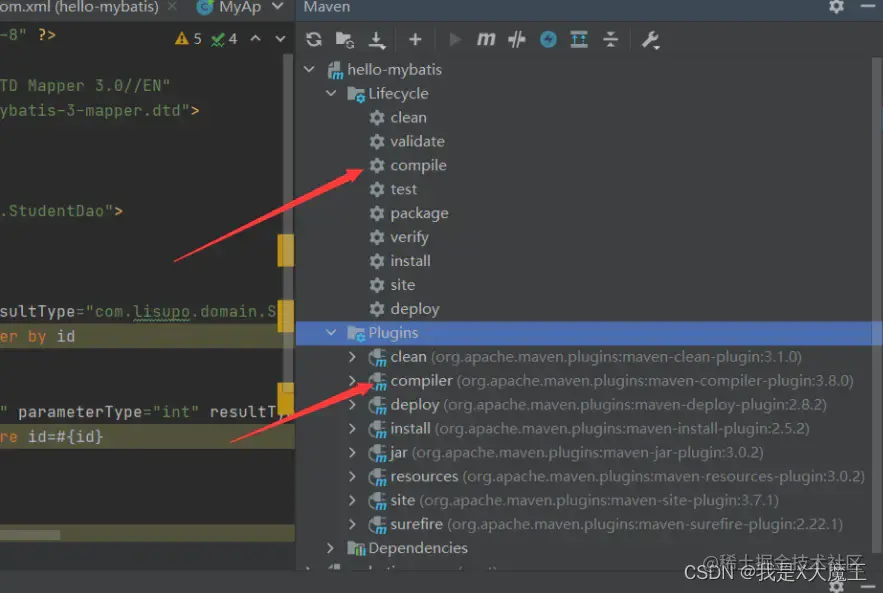Click the 4 typos indicator
Screen dimensions: 883x593
click(224, 38)
